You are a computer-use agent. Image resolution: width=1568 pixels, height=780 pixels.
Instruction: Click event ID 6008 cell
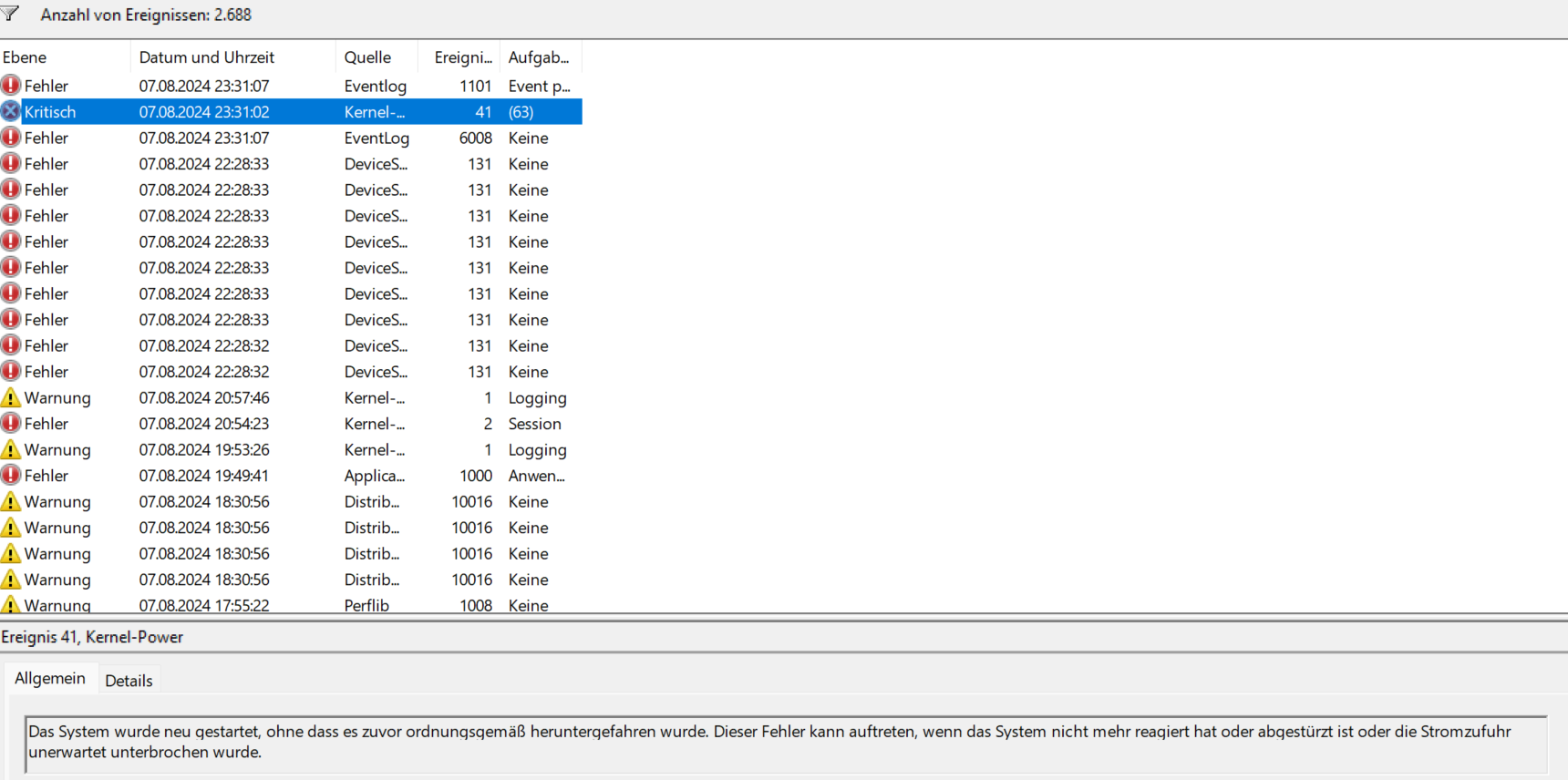476,138
